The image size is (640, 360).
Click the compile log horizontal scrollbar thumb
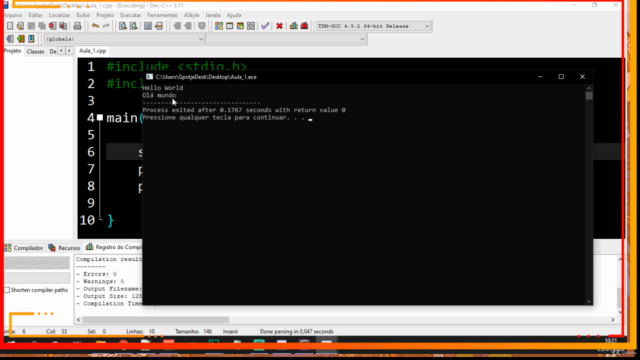click(156, 320)
